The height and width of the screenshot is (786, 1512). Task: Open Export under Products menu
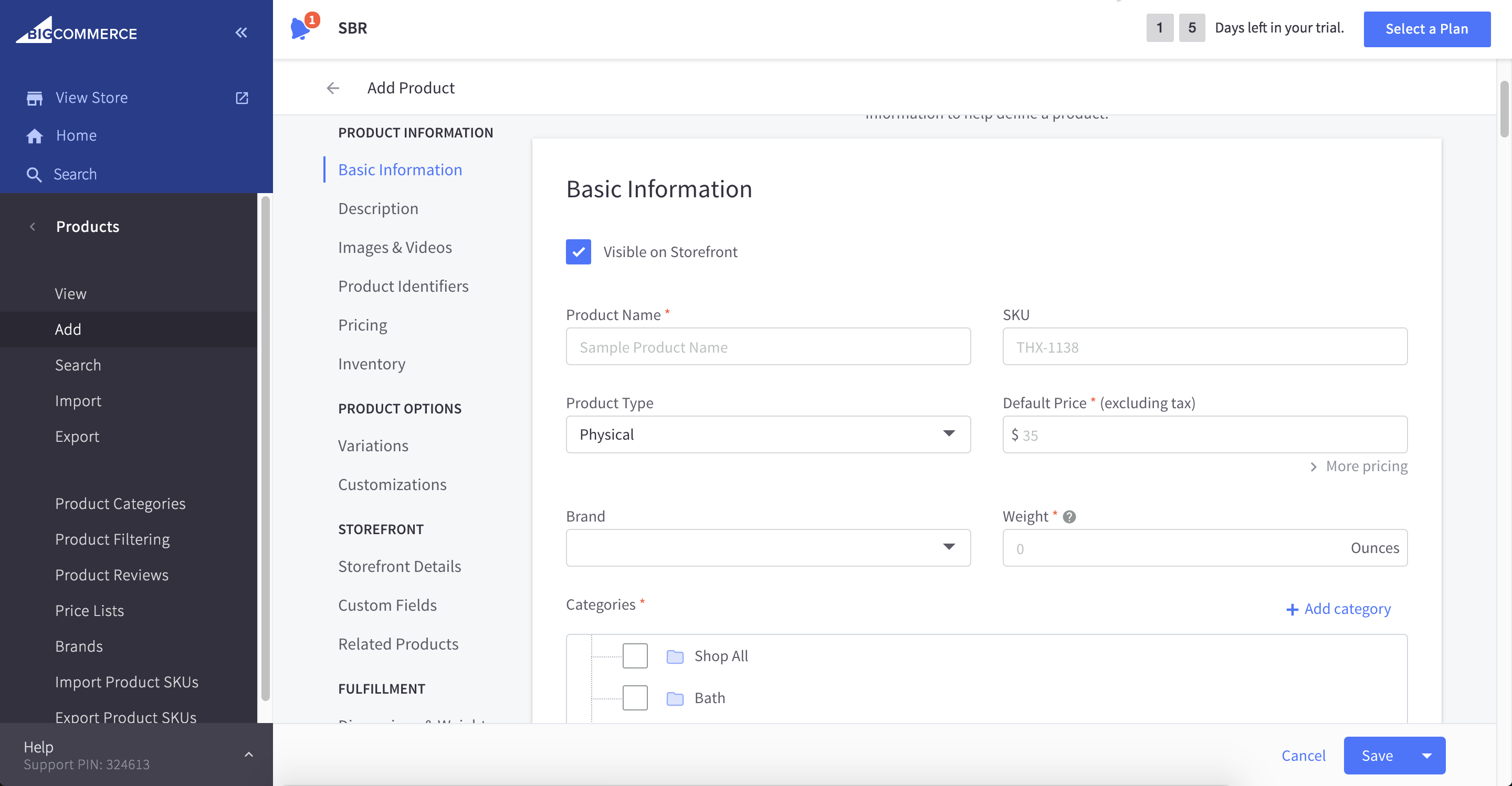click(x=129, y=437)
